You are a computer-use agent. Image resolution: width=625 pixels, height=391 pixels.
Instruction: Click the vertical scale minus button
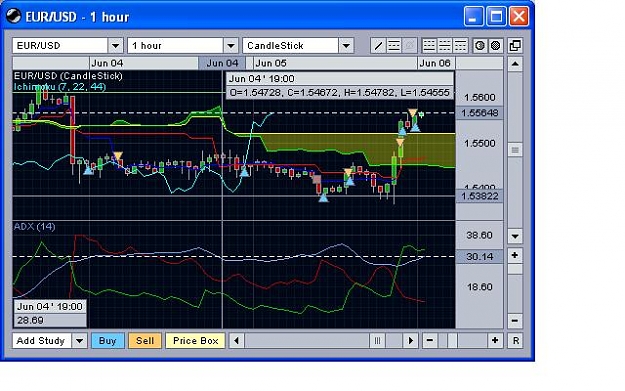click(x=515, y=320)
